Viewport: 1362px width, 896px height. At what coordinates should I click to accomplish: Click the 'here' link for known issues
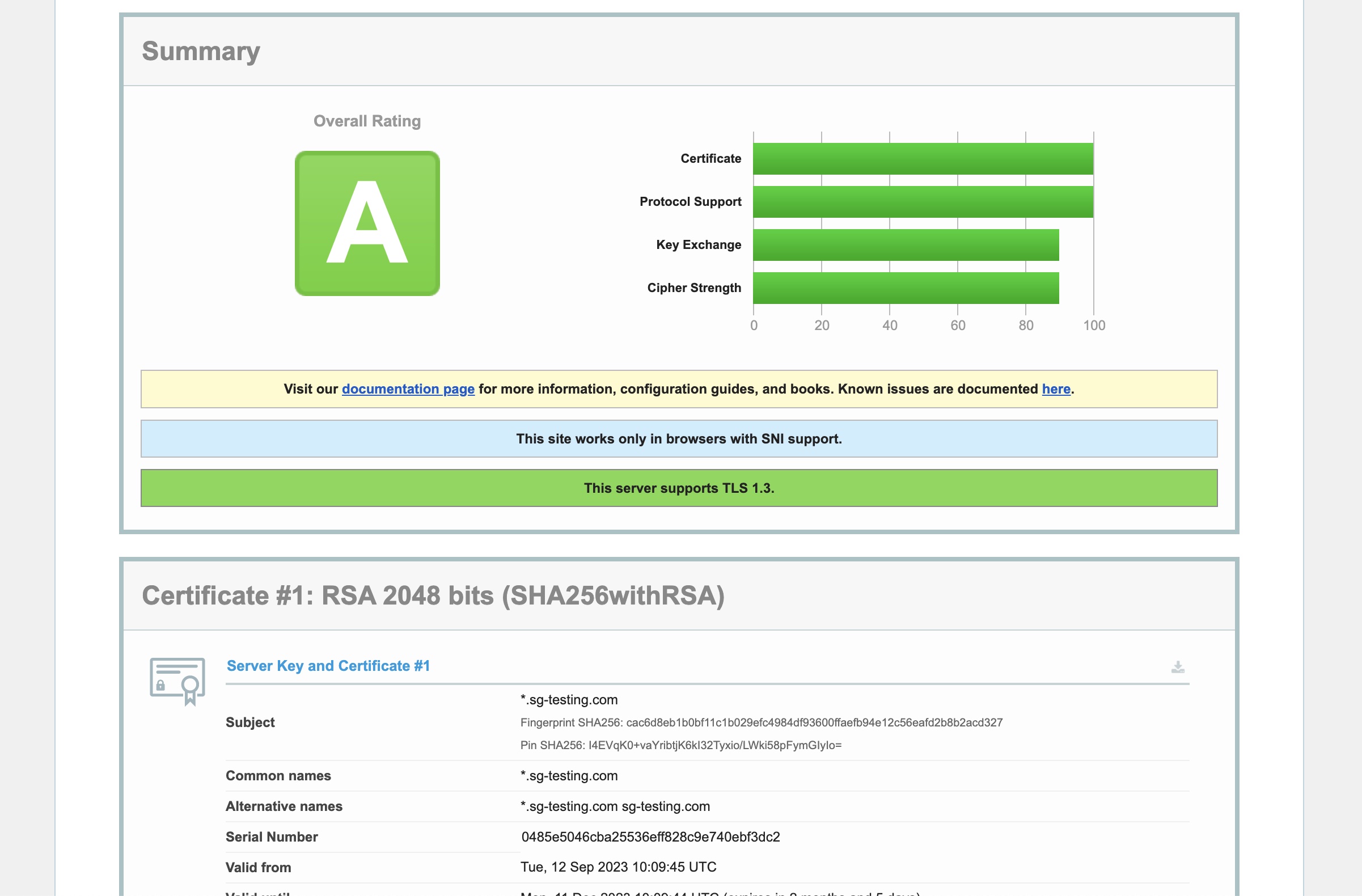pyautogui.click(x=1056, y=389)
